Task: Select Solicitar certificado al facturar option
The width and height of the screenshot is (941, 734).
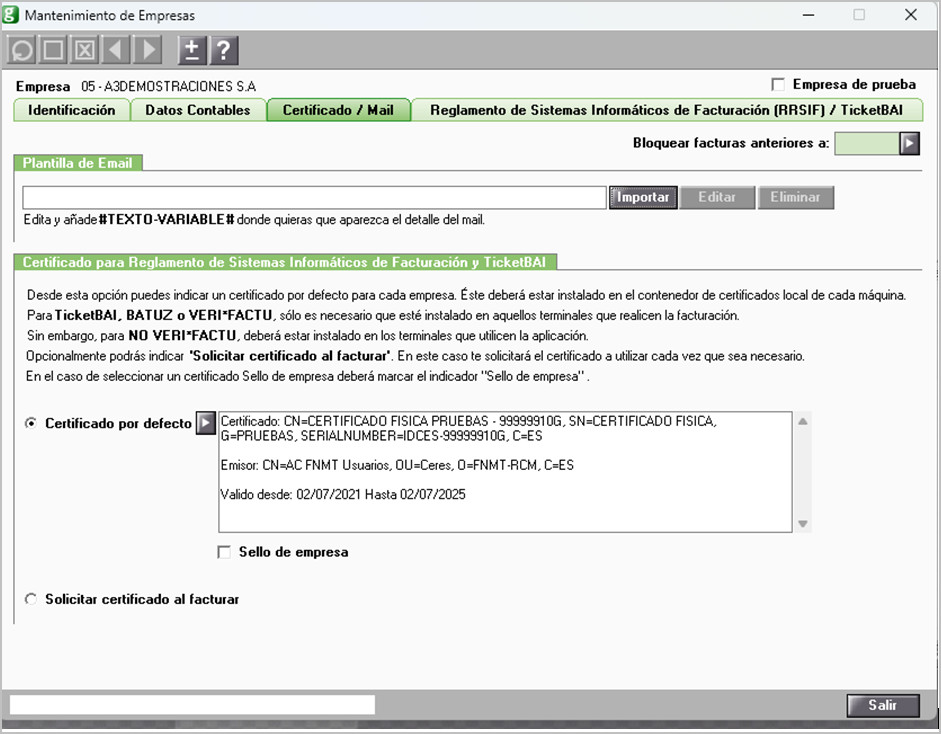Action: [31, 599]
